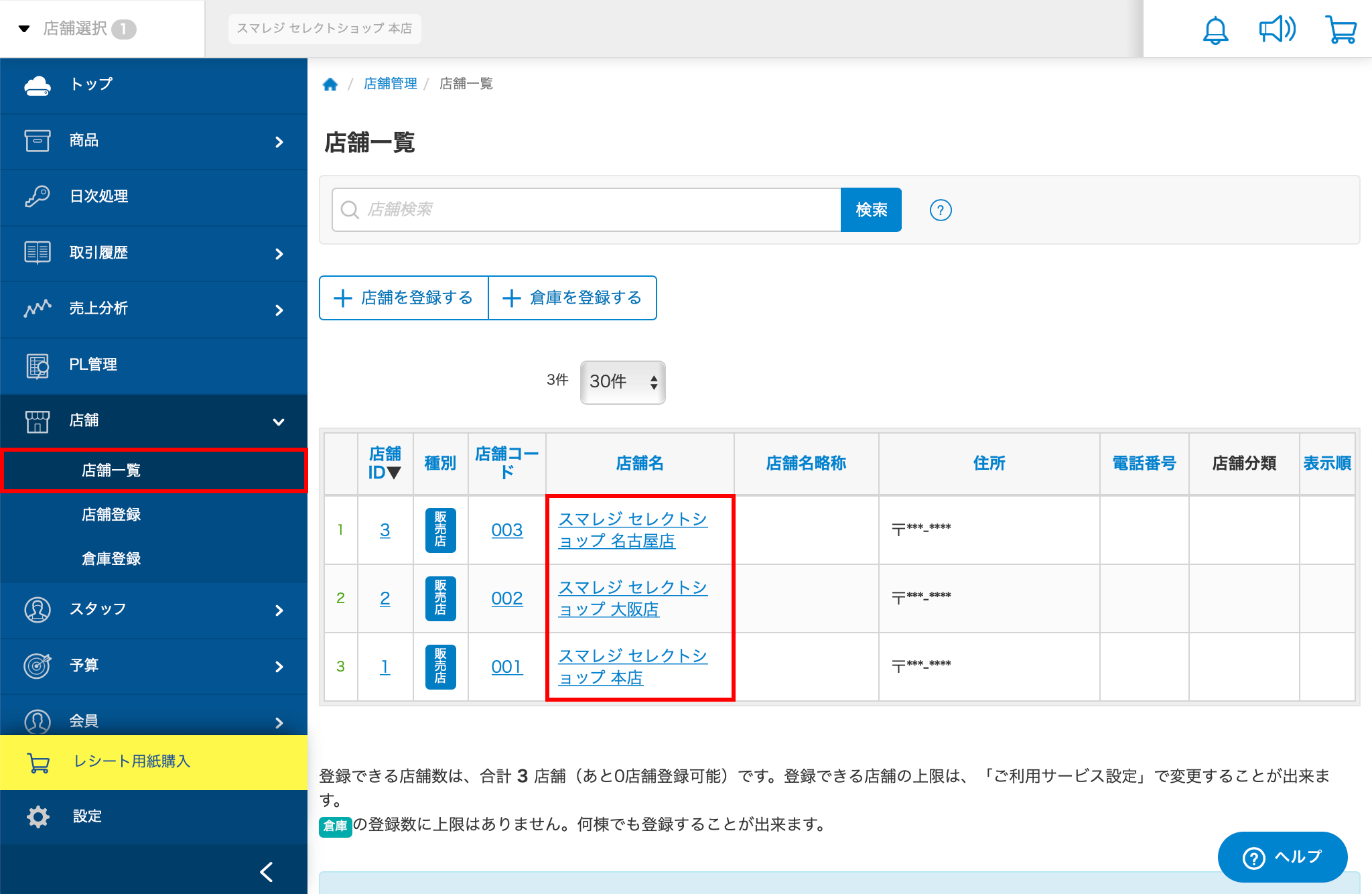Click the 店舗検索 search input field

[587, 210]
